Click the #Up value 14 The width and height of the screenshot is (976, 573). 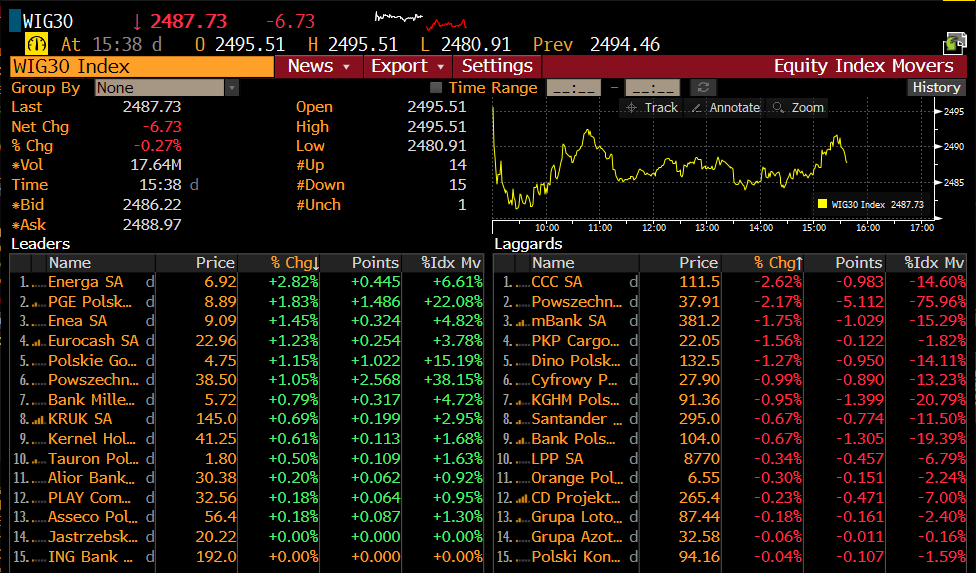pyautogui.click(x=458, y=165)
